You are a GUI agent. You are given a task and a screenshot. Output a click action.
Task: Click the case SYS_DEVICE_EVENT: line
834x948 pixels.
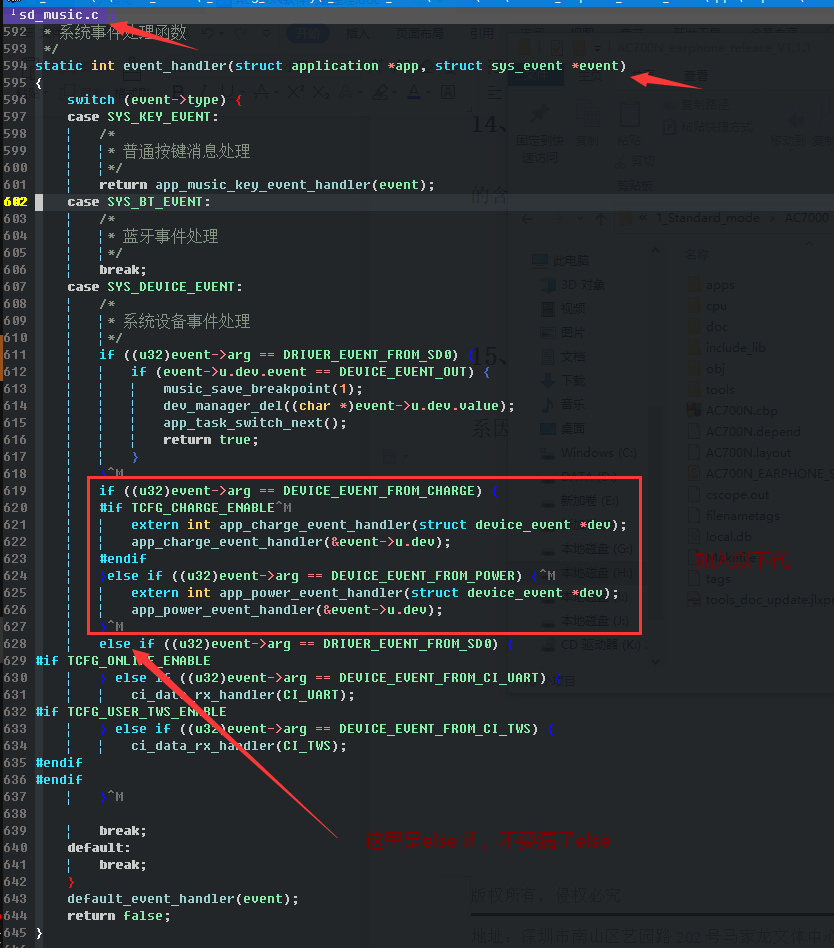(155, 287)
